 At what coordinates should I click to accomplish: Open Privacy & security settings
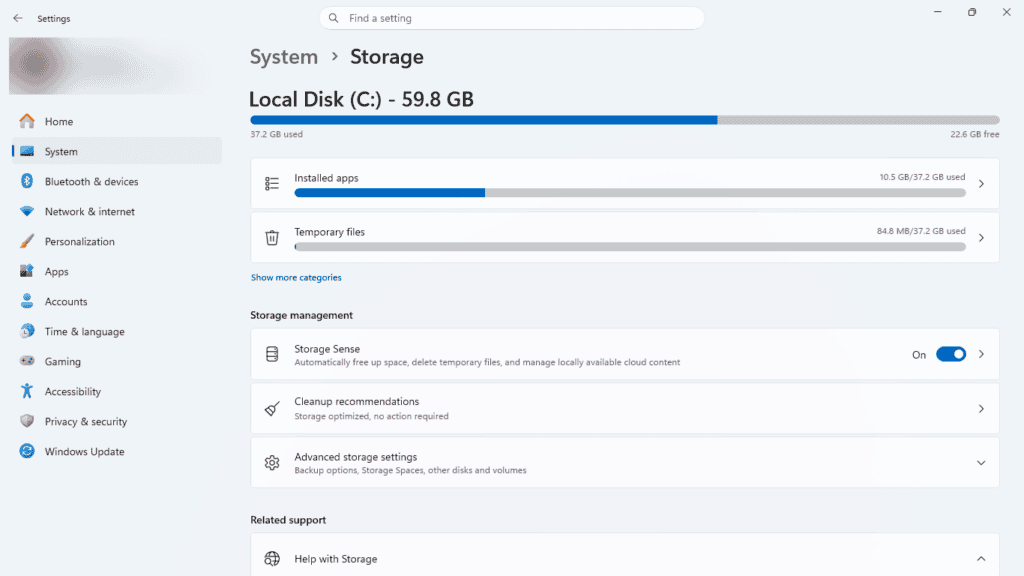tap(117, 422)
